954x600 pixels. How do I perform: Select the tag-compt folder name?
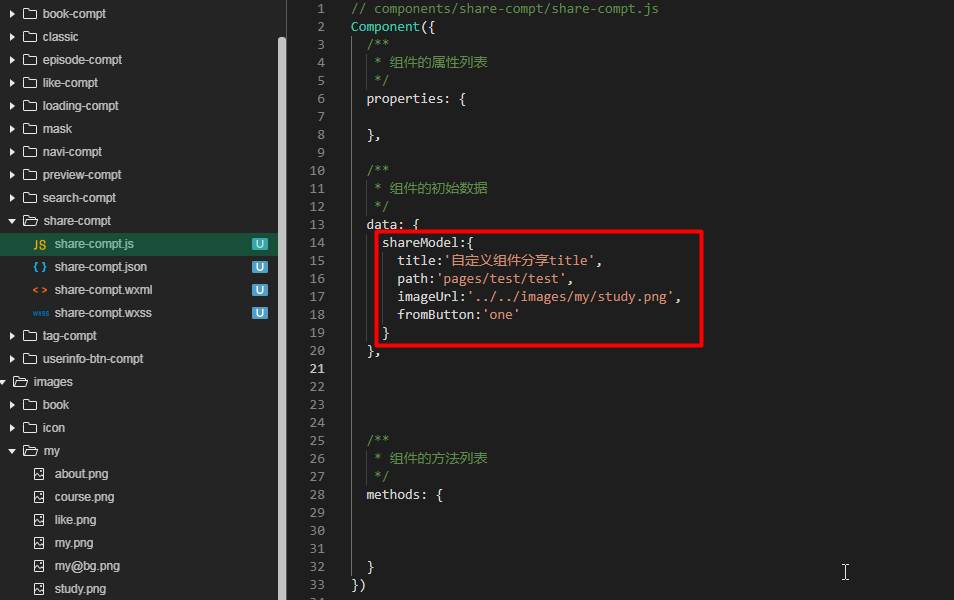(x=69, y=336)
